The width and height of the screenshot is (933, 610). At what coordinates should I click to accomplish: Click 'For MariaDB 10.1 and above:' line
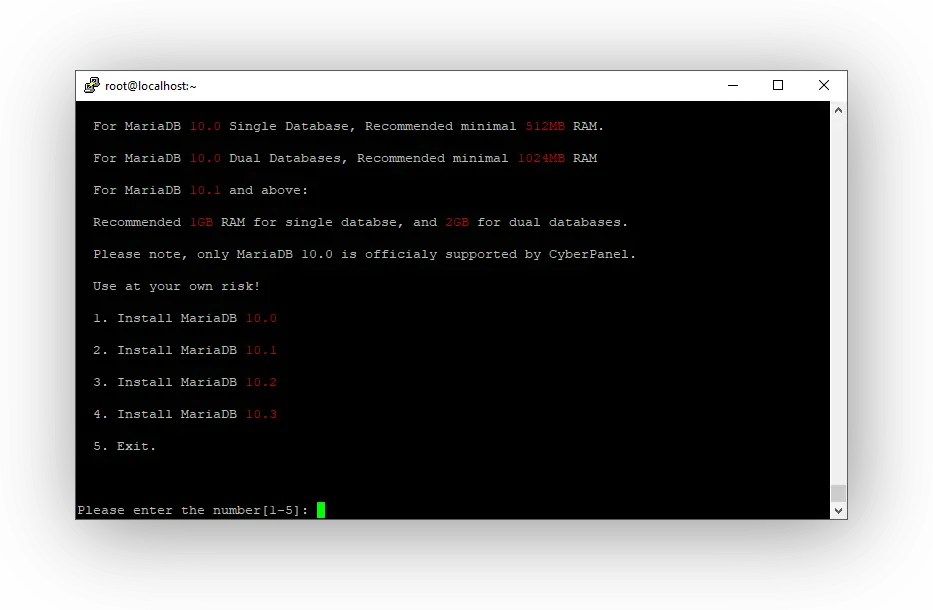201,190
